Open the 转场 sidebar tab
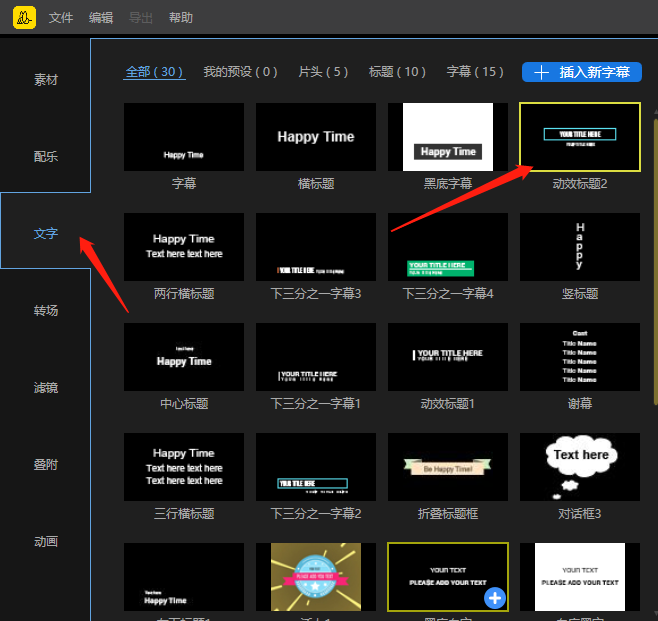Viewport: 658px width, 621px height. pos(46,311)
